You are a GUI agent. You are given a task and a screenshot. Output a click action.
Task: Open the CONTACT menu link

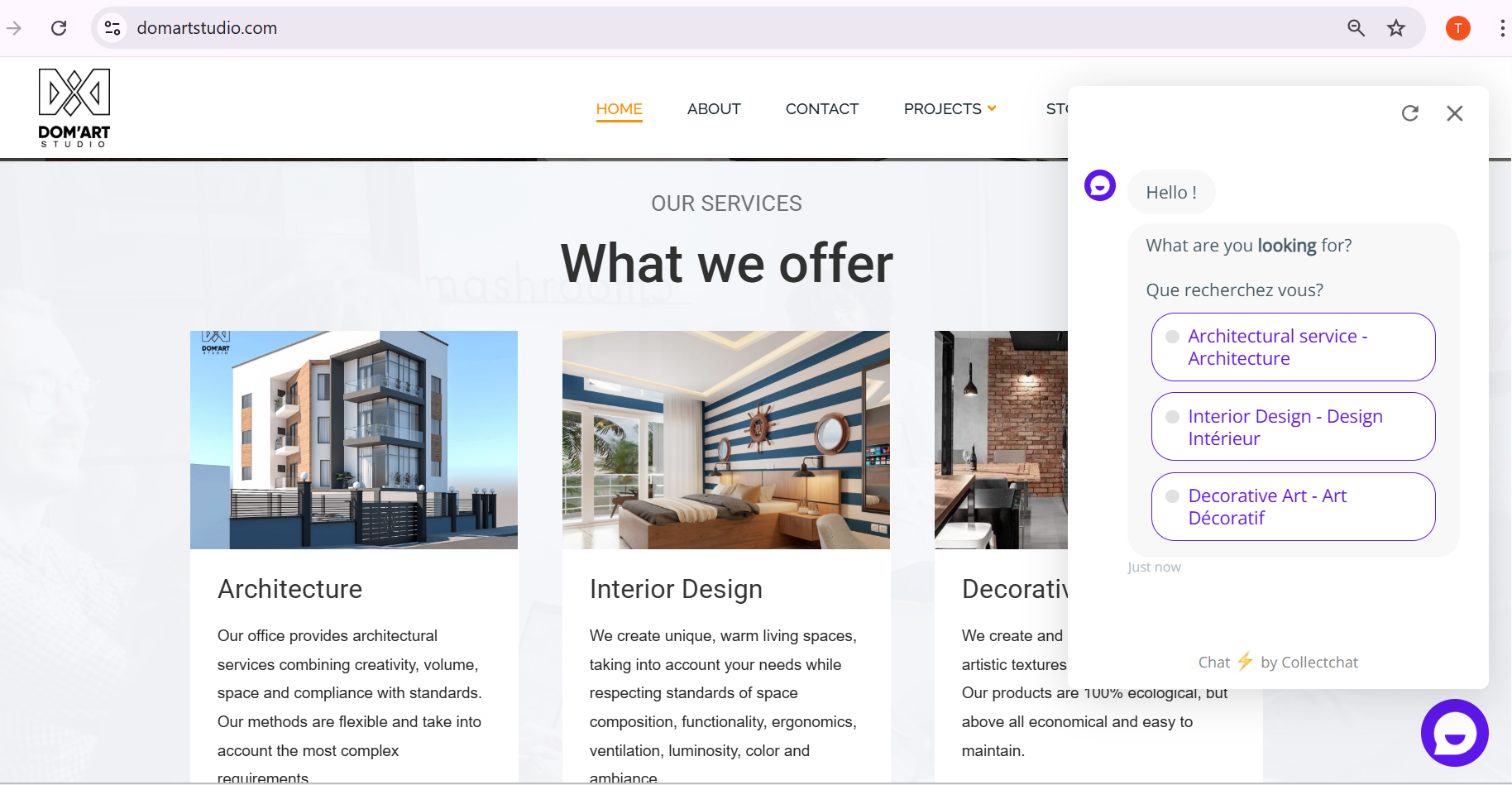pyautogui.click(x=822, y=109)
